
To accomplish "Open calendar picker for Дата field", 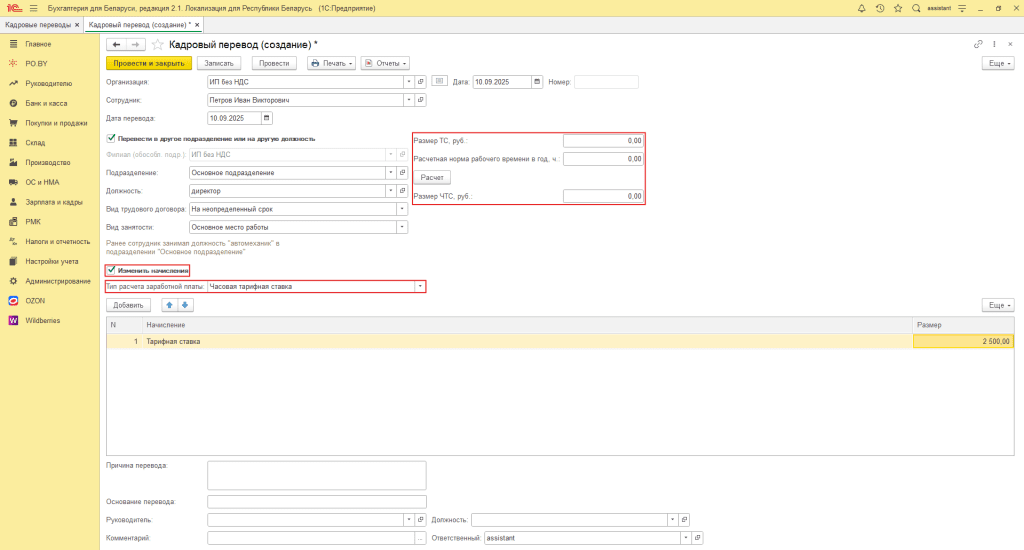I will (x=537, y=82).
